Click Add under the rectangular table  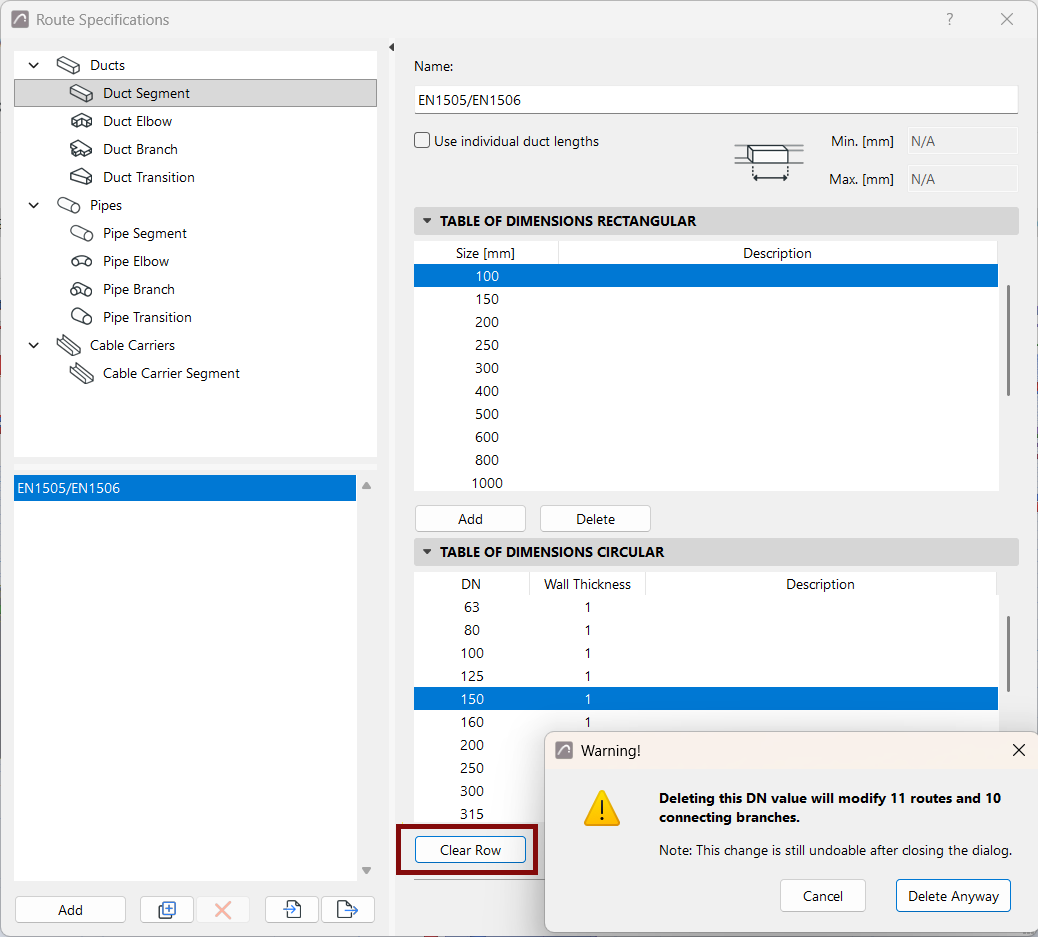471,519
